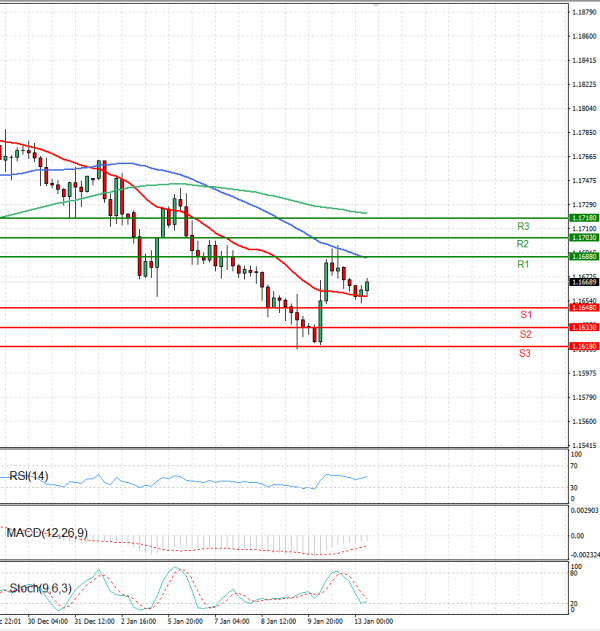Click the 1.17180 green price tag

point(586,217)
